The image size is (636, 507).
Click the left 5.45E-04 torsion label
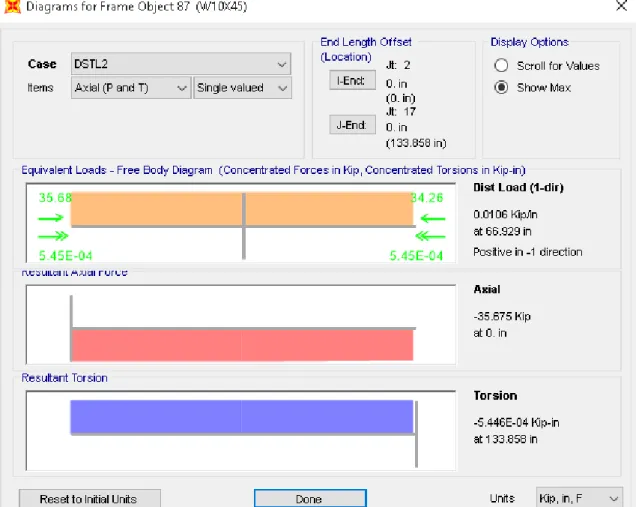point(65,256)
